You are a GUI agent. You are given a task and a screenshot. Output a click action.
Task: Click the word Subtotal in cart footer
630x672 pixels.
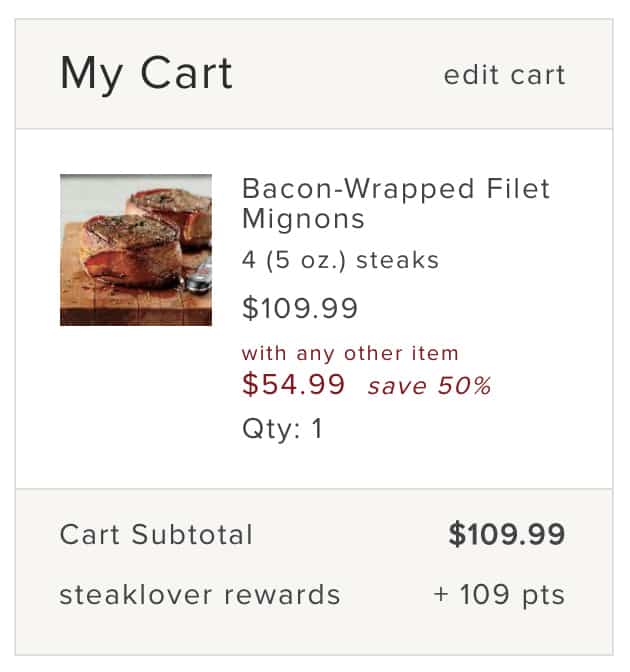click(x=192, y=534)
